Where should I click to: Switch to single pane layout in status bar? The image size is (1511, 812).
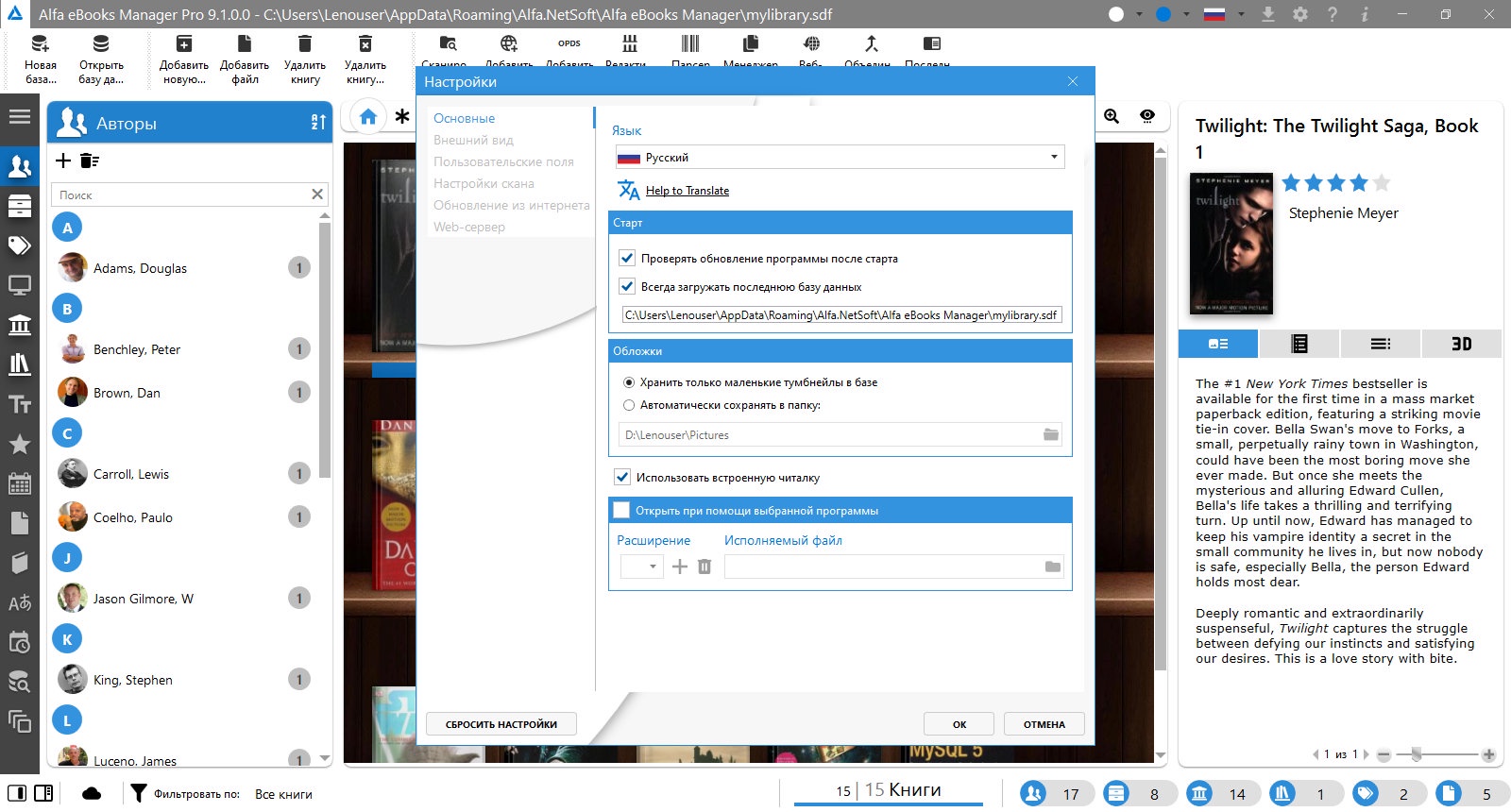(17, 793)
